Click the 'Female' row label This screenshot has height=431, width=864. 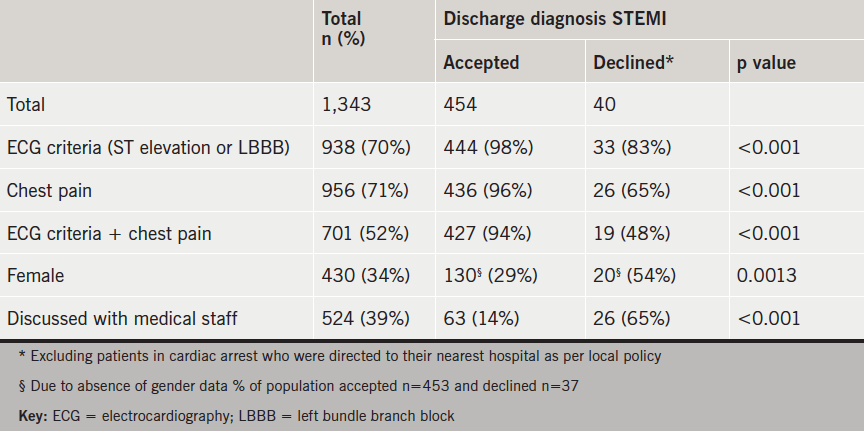click(x=34, y=276)
